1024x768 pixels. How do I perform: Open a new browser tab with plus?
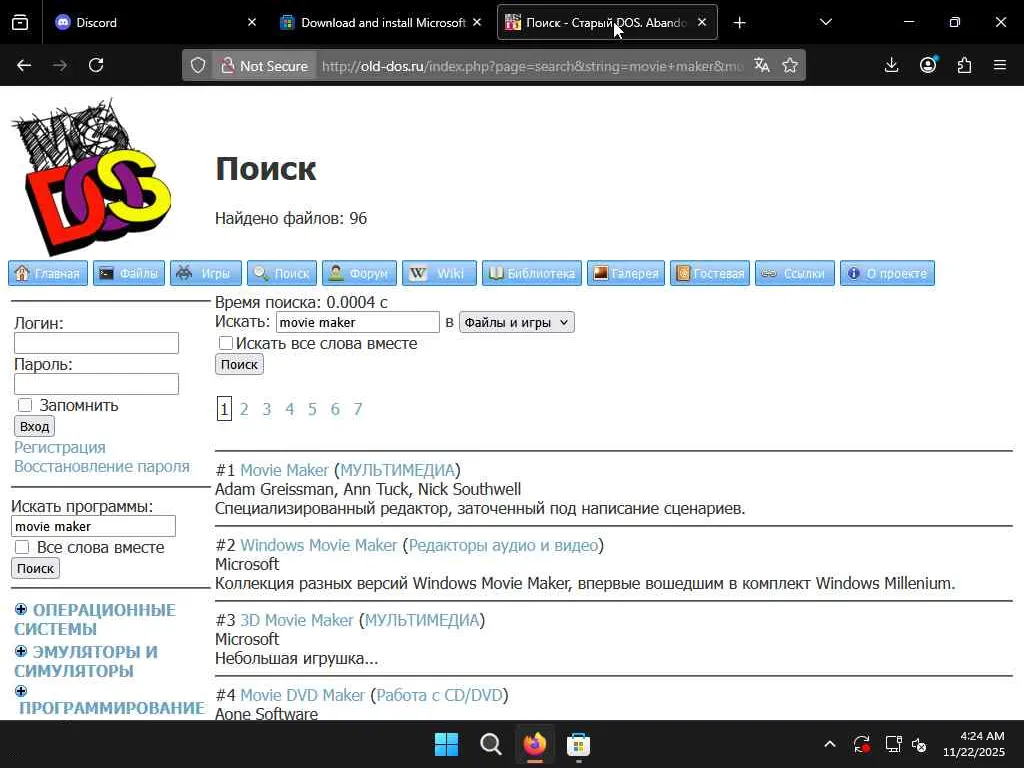[x=739, y=22]
